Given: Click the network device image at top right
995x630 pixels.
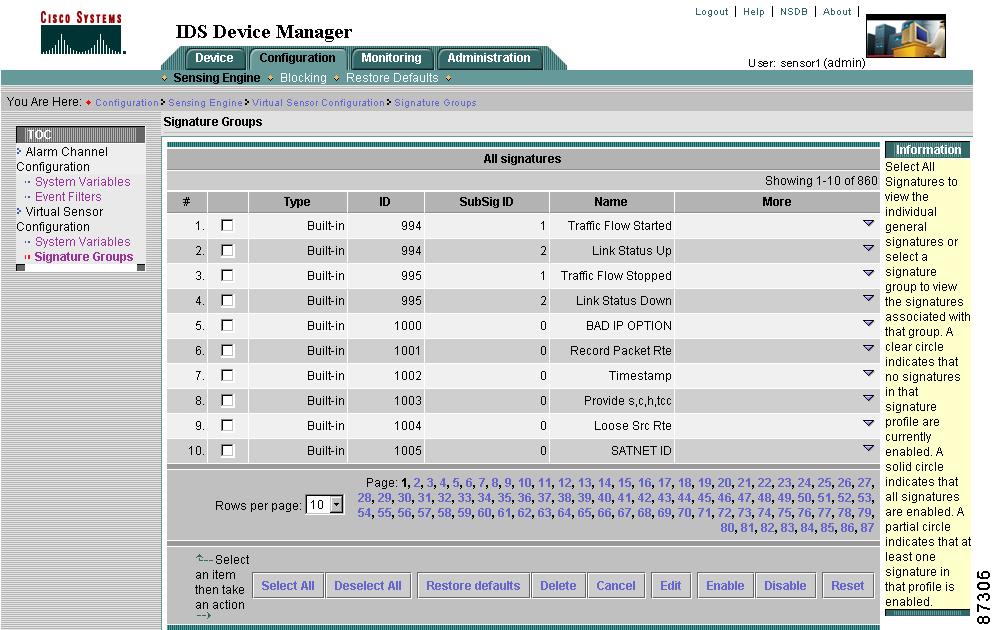Looking at the screenshot, I should (x=905, y=37).
